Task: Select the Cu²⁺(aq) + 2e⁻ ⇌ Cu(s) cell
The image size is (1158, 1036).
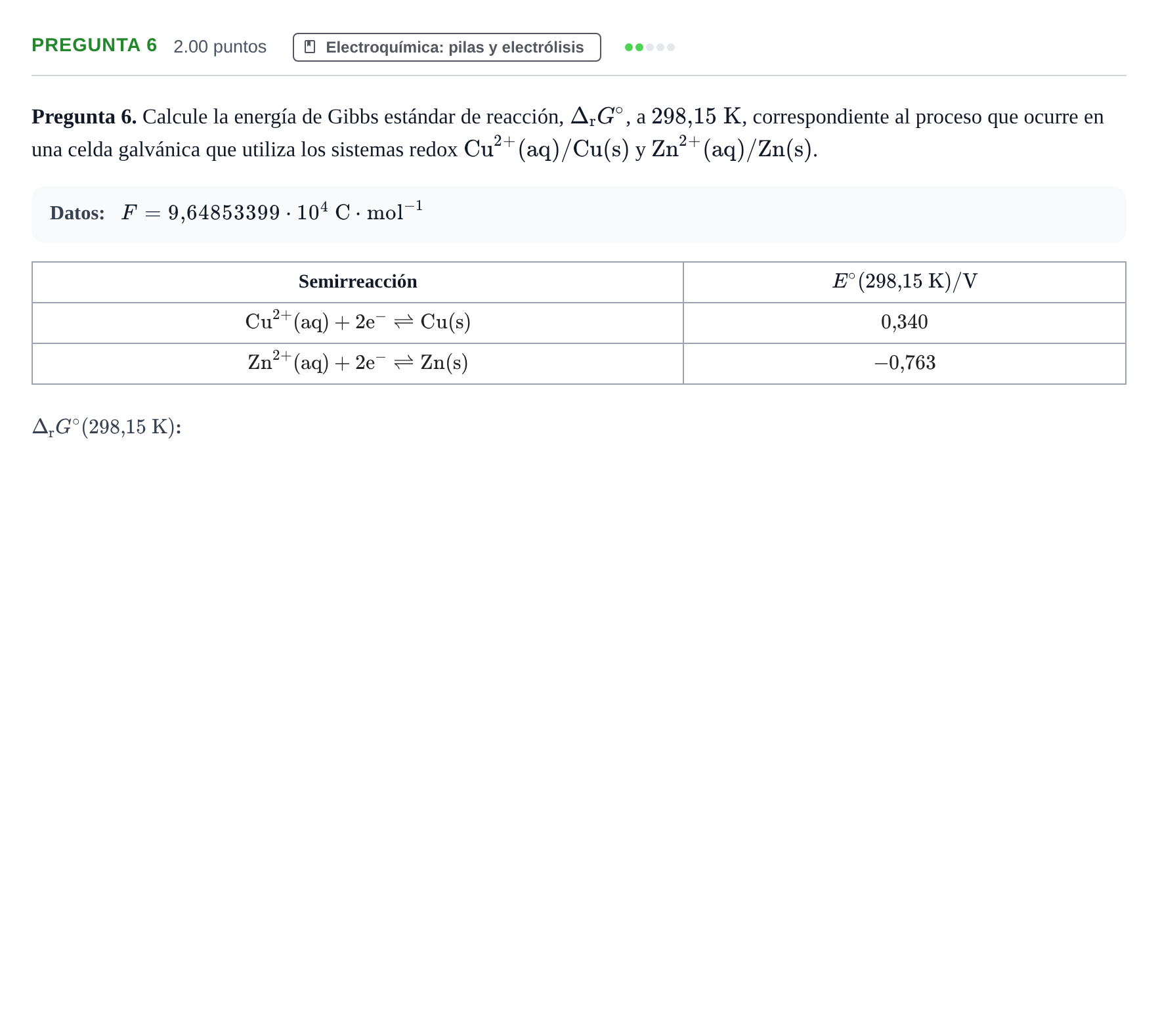Action: [x=358, y=323]
